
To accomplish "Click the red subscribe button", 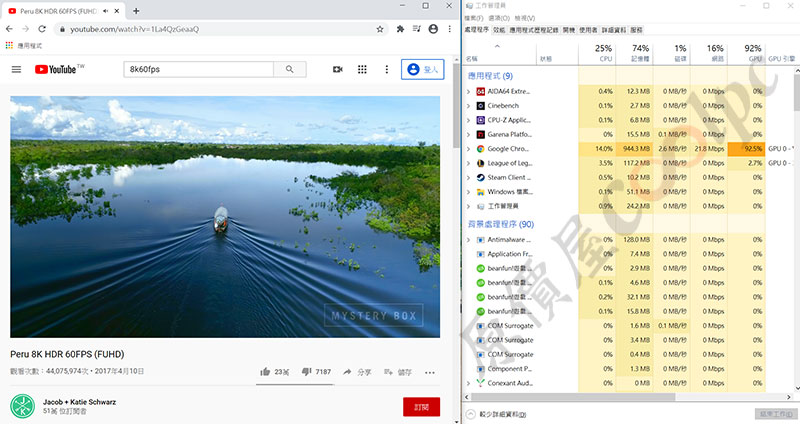I will (x=421, y=407).
